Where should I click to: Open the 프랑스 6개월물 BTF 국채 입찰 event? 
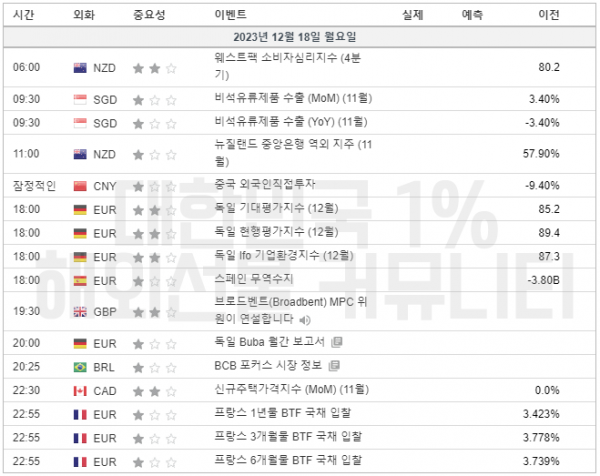click(288, 460)
